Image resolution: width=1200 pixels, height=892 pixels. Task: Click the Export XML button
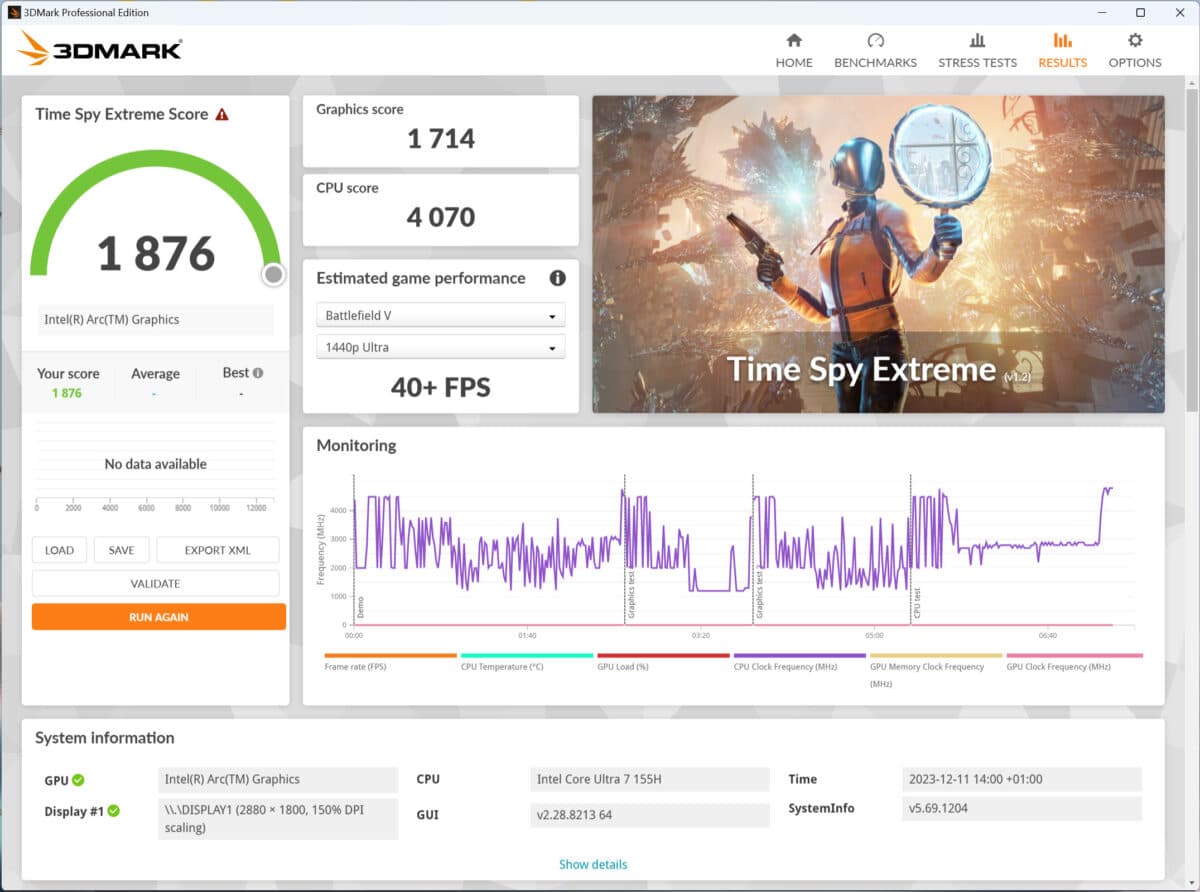217,550
